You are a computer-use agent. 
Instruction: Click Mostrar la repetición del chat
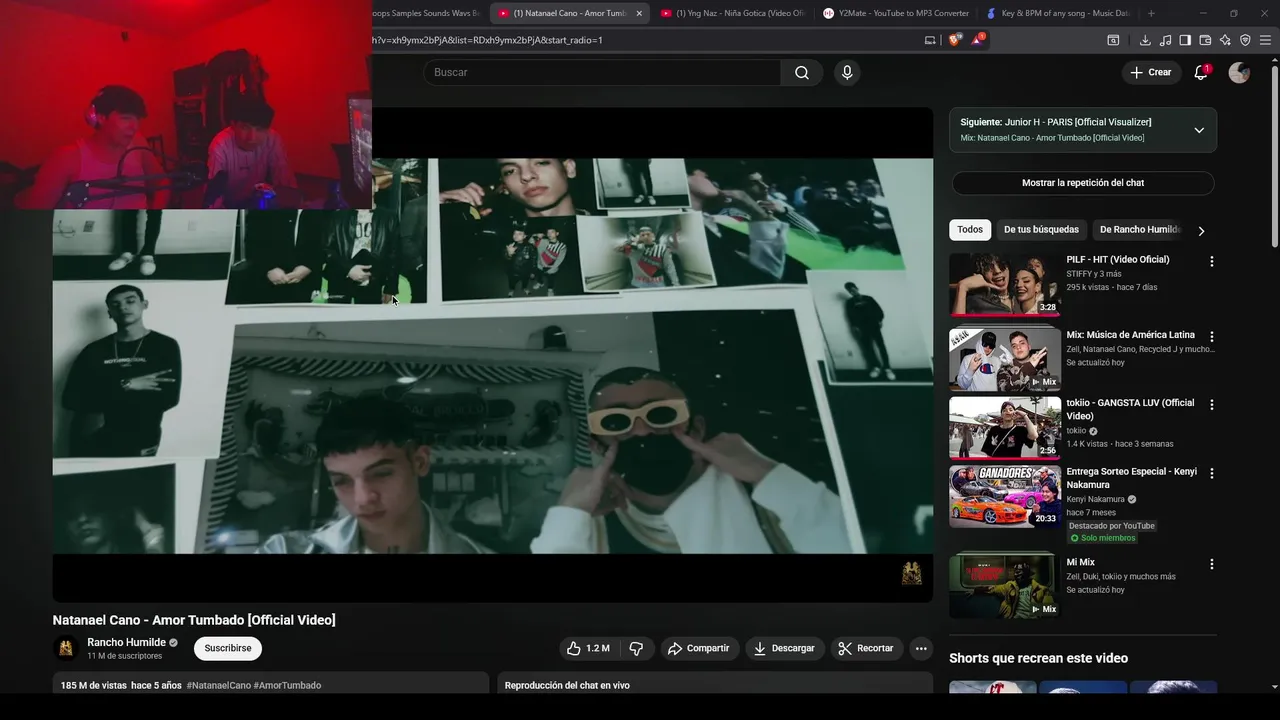click(x=1083, y=183)
